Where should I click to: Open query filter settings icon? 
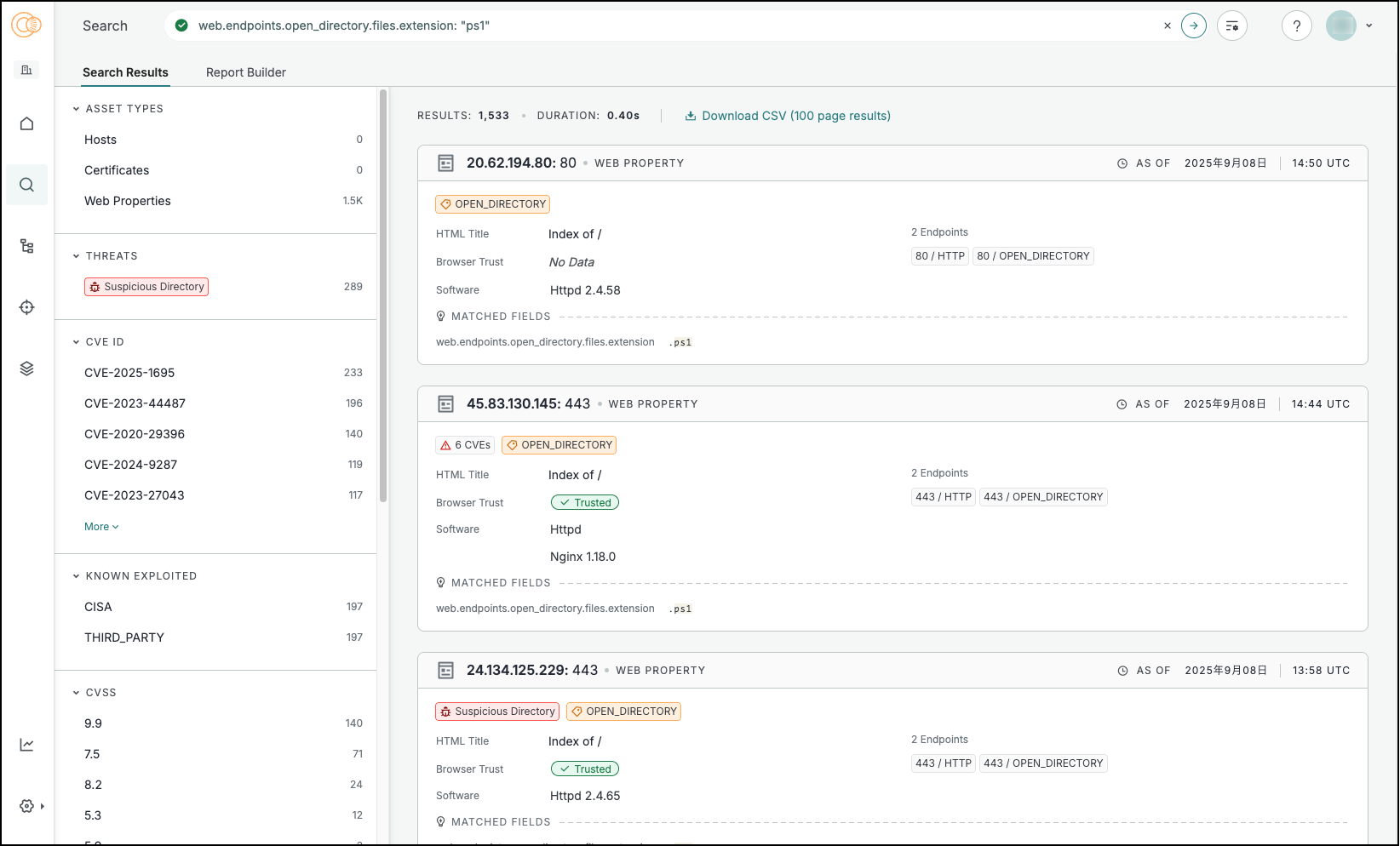click(1232, 26)
